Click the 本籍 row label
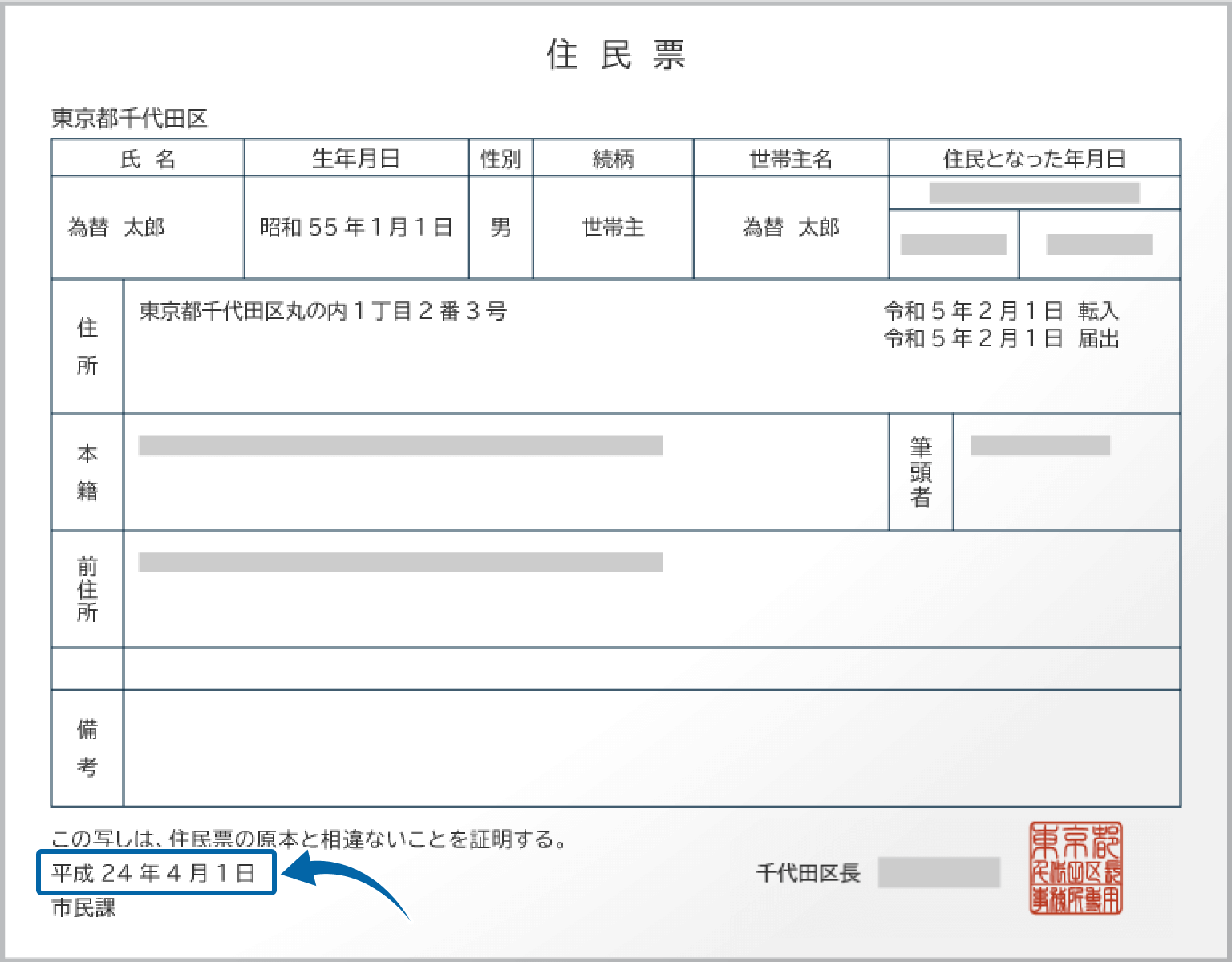This screenshot has height=962, width=1232. [87, 472]
